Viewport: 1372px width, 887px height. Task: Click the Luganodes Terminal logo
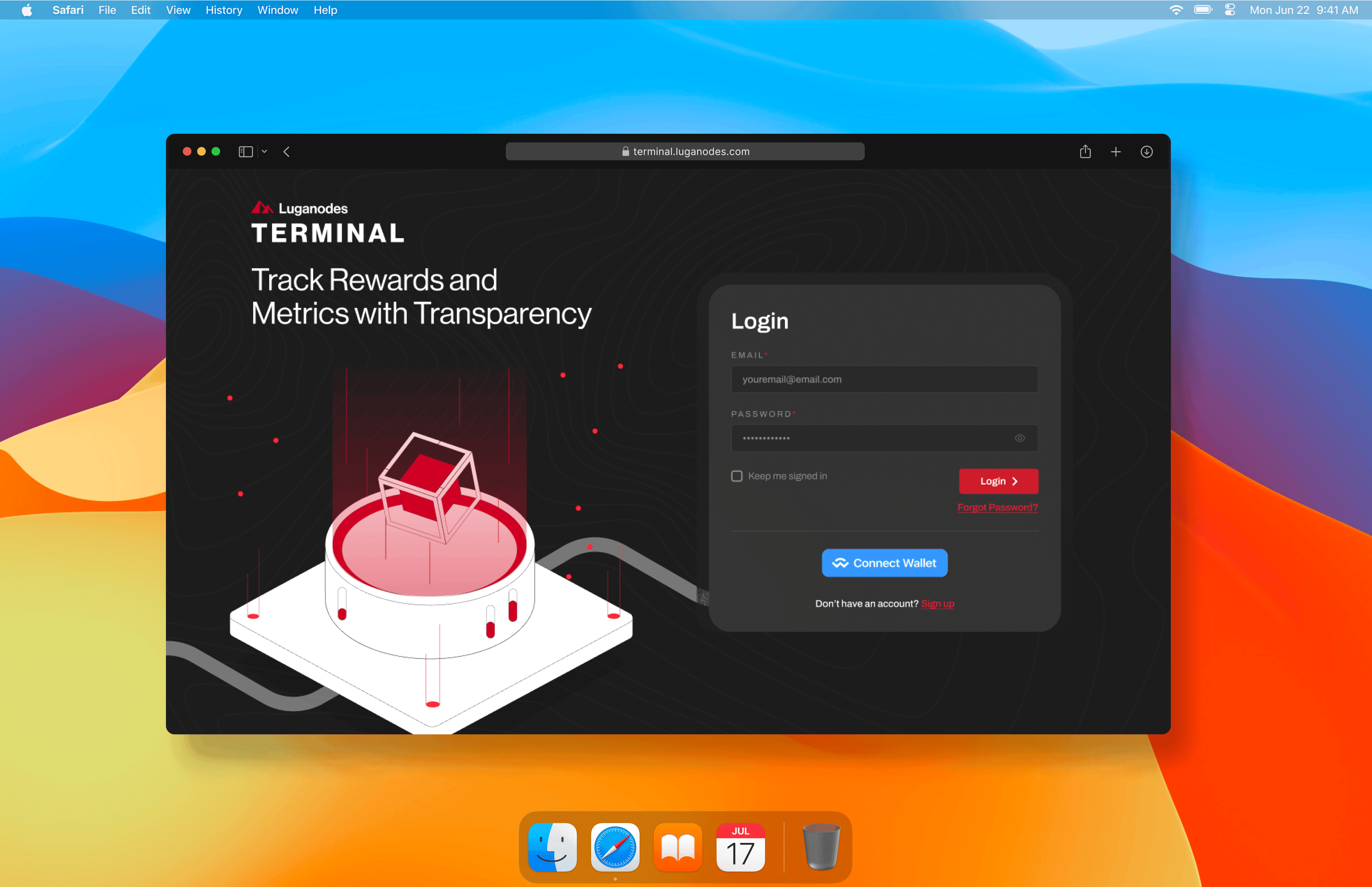coord(328,222)
